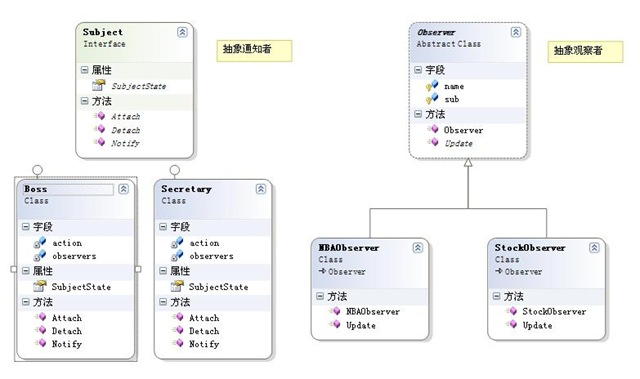640x379 pixels.
Task: Select the NBAObserver class title
Action: 349,248
